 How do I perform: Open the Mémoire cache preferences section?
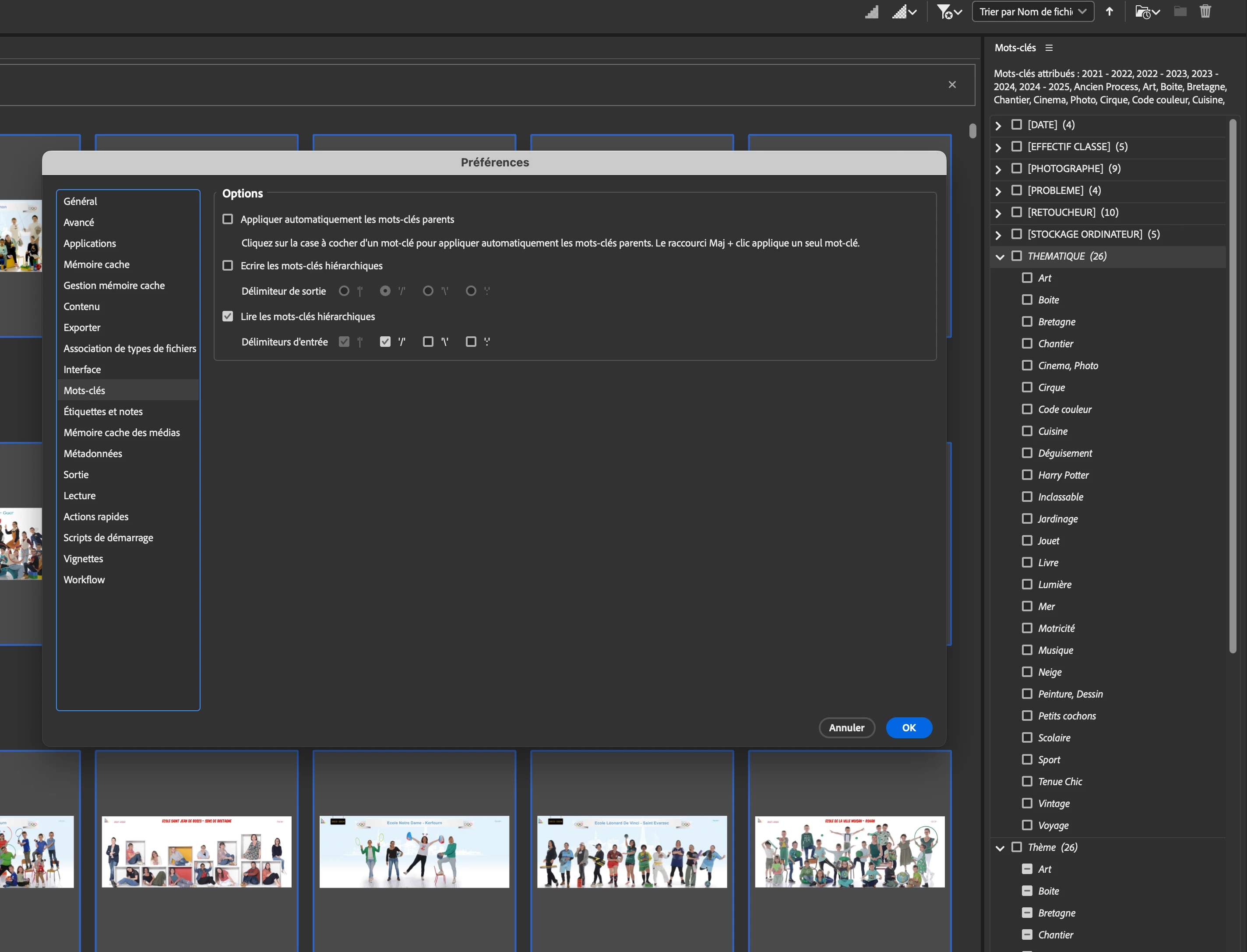tap(96, 264)
